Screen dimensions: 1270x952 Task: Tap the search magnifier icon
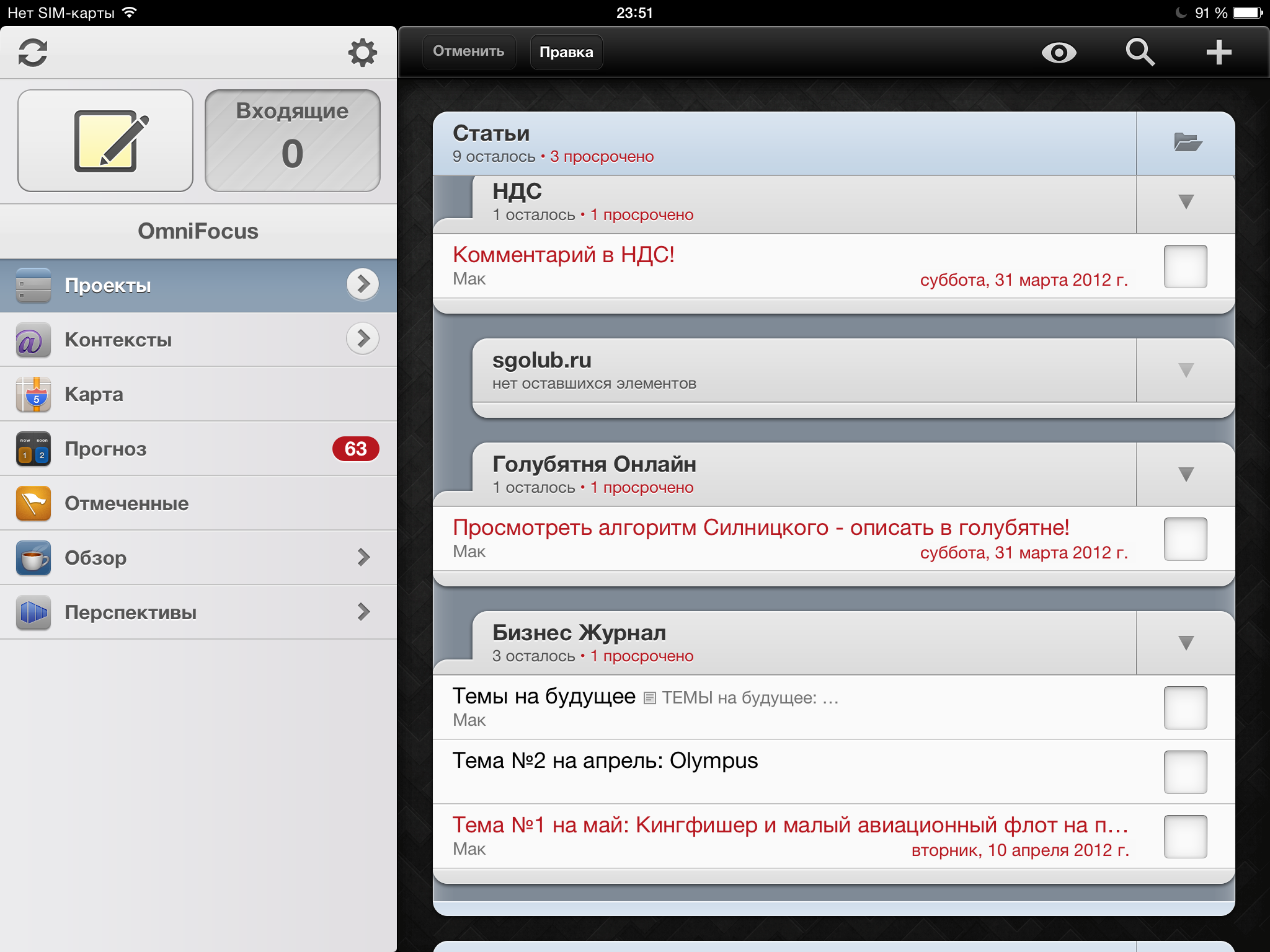1140,53
